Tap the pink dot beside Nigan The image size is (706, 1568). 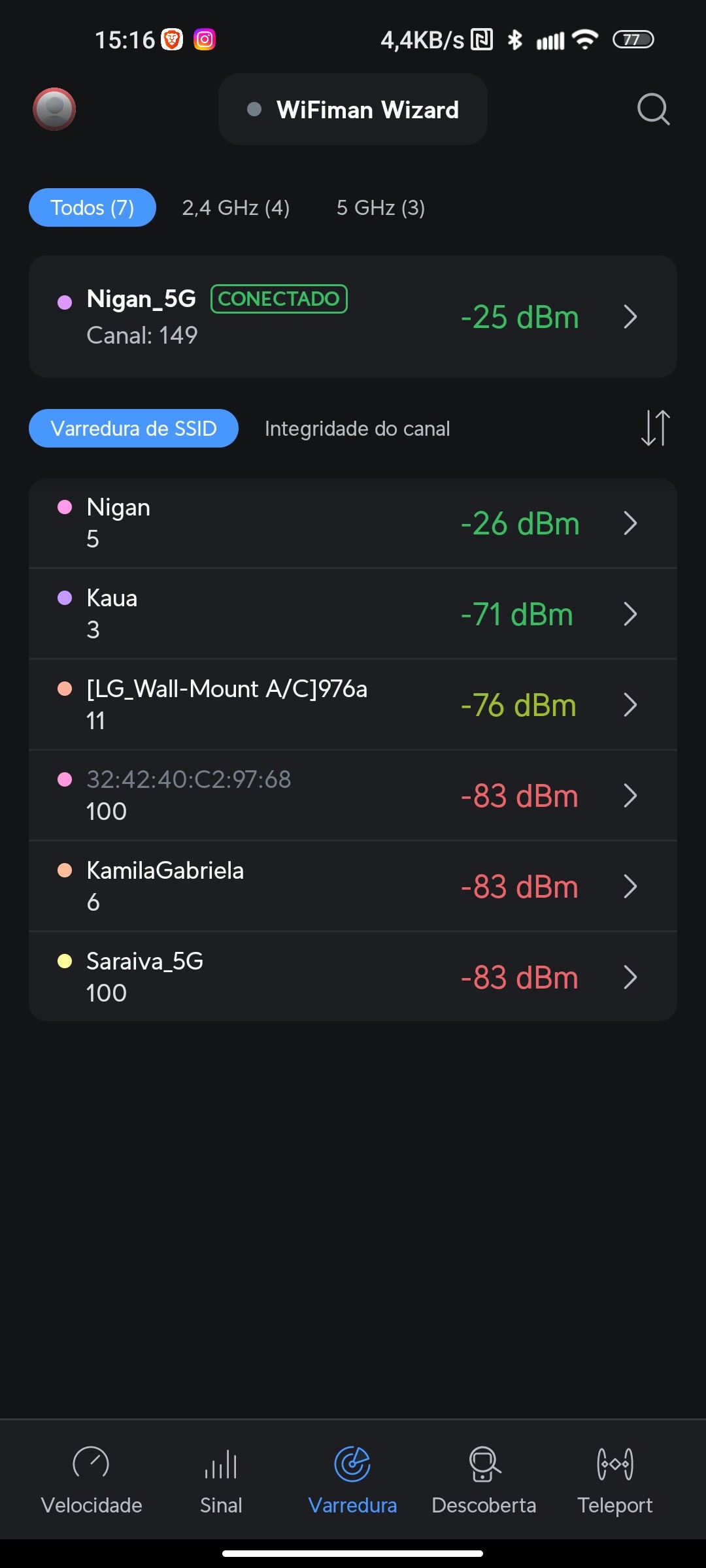65,508
